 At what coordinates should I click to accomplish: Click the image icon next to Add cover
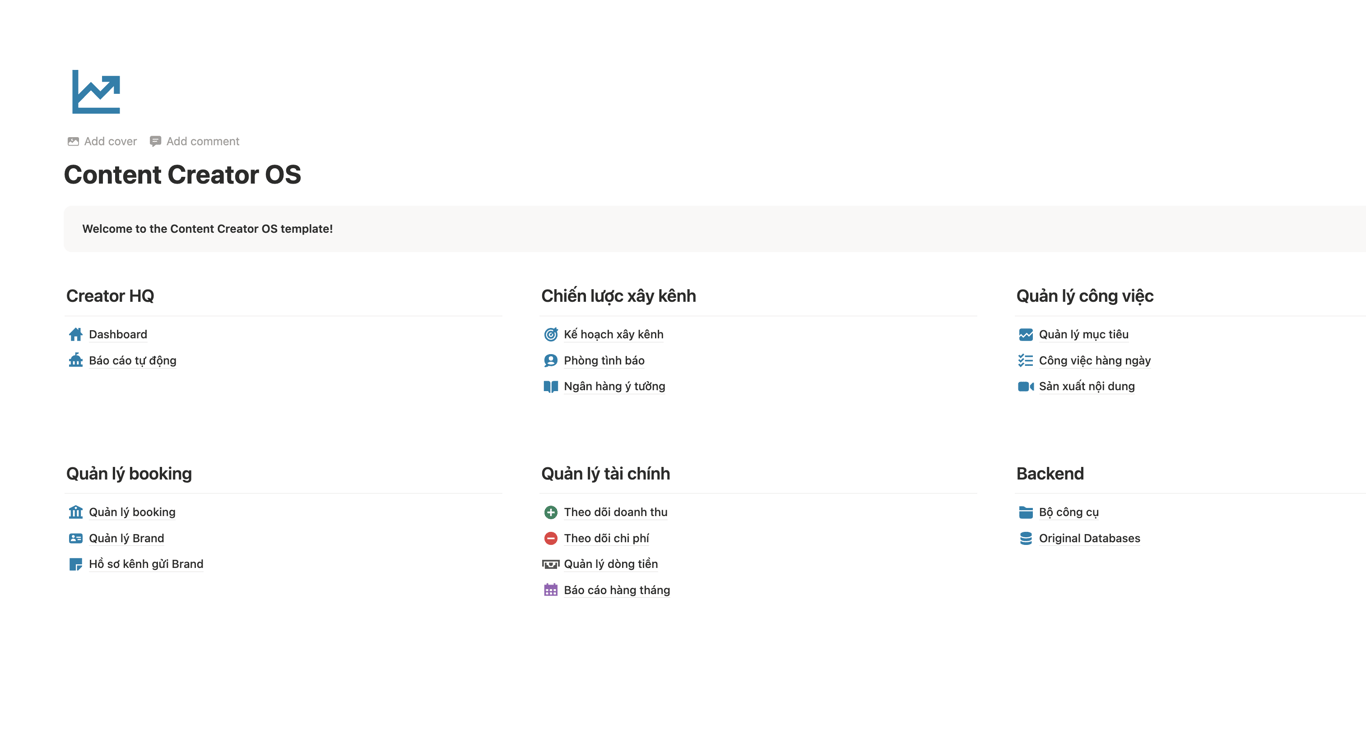coord(73,141)
